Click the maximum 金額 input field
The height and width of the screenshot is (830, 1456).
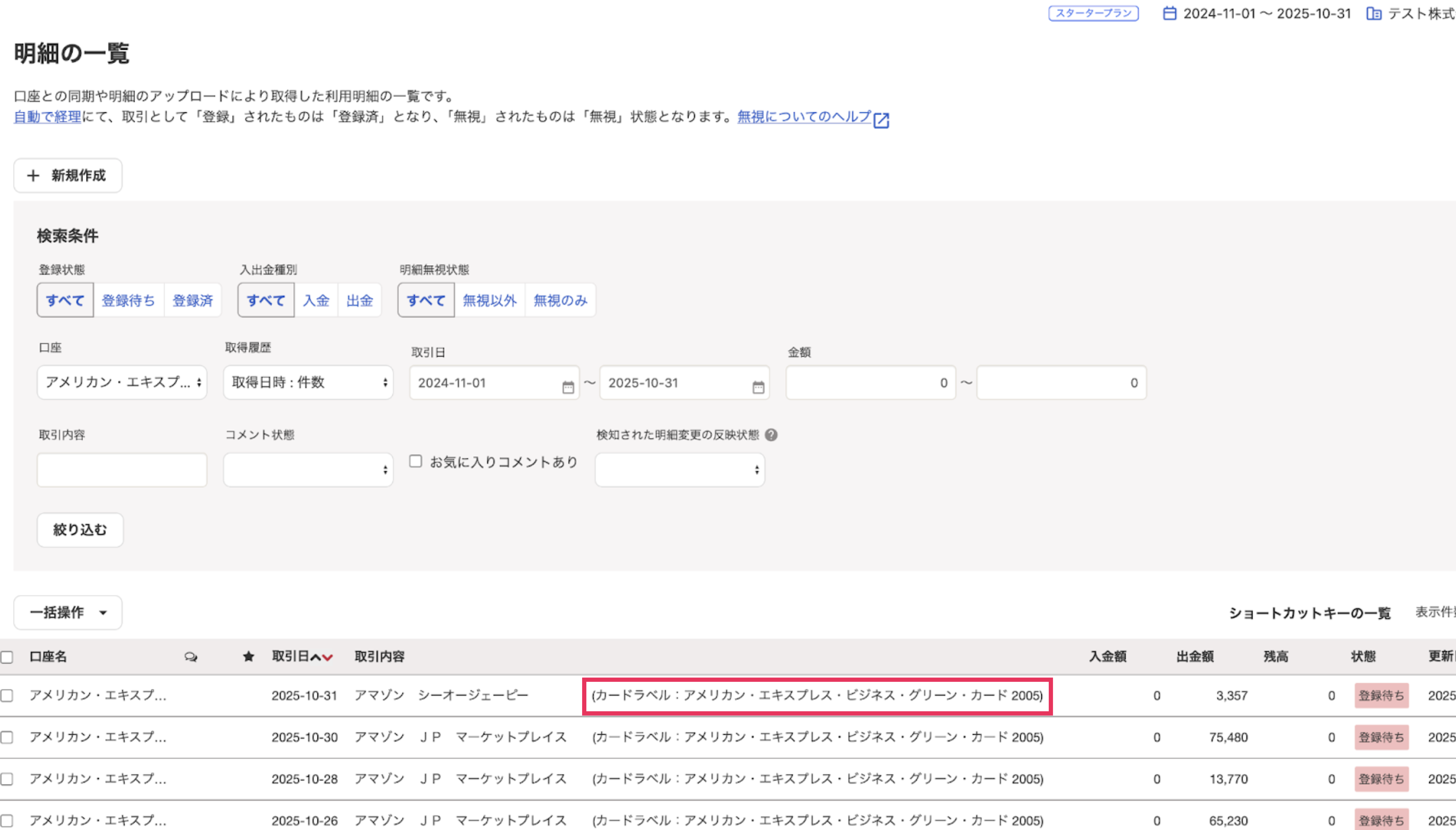(x=1062, y=382)
